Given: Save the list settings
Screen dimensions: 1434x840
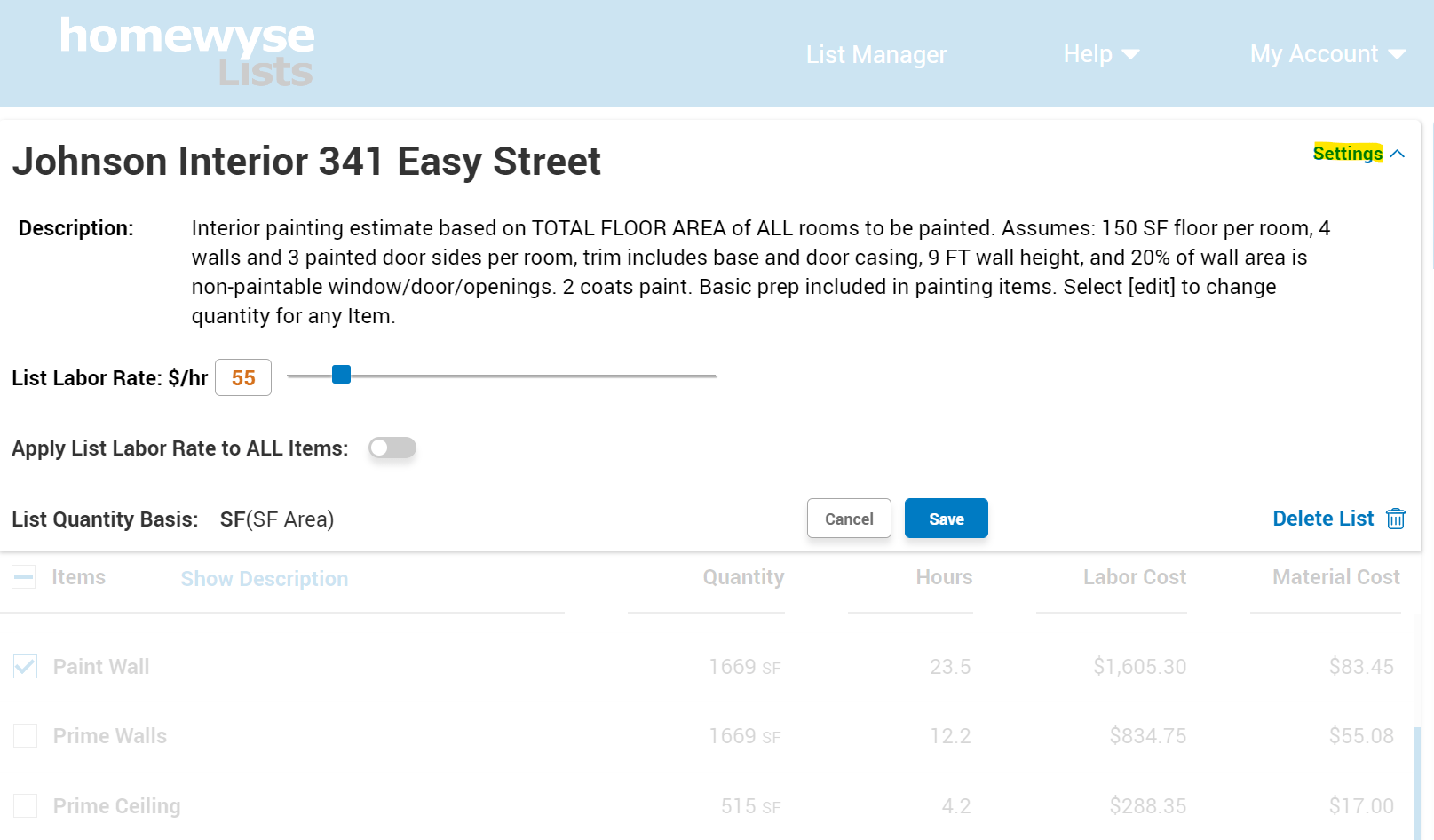Looking at the screenshot, I should tap(946, 519).
